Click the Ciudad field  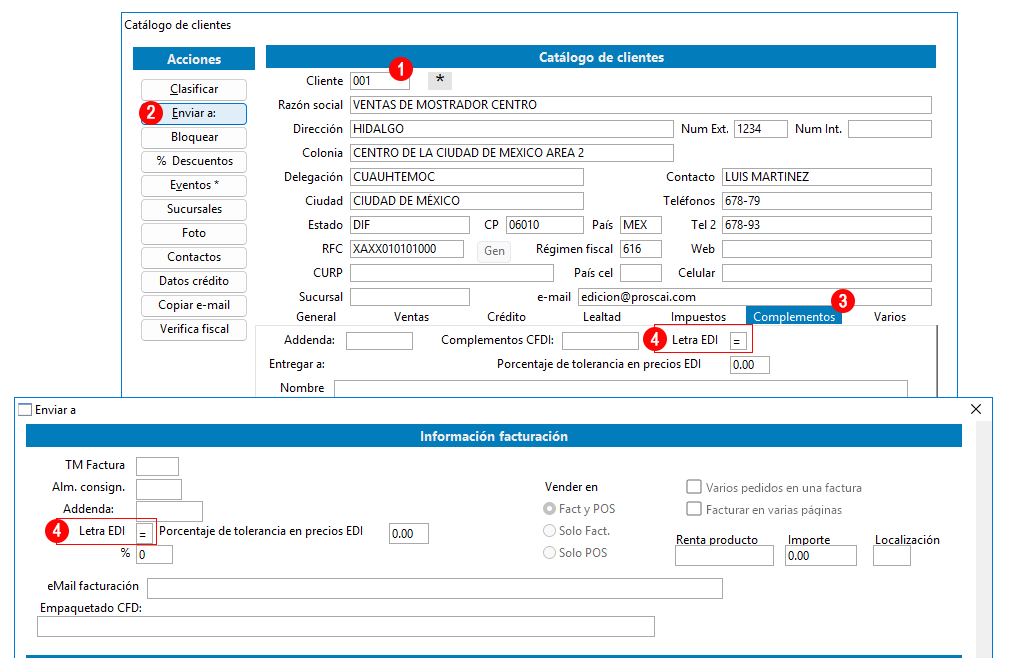[467, 200]
